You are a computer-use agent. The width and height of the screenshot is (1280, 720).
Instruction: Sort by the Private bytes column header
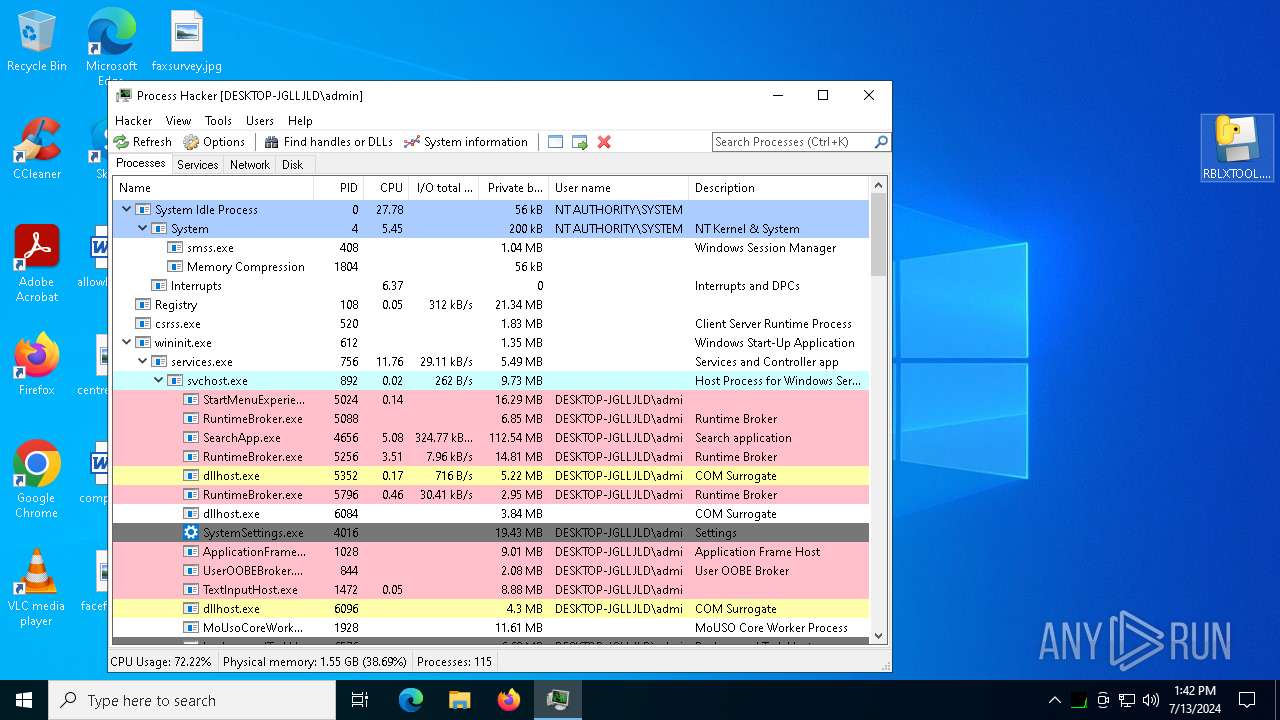coord(514,188)
